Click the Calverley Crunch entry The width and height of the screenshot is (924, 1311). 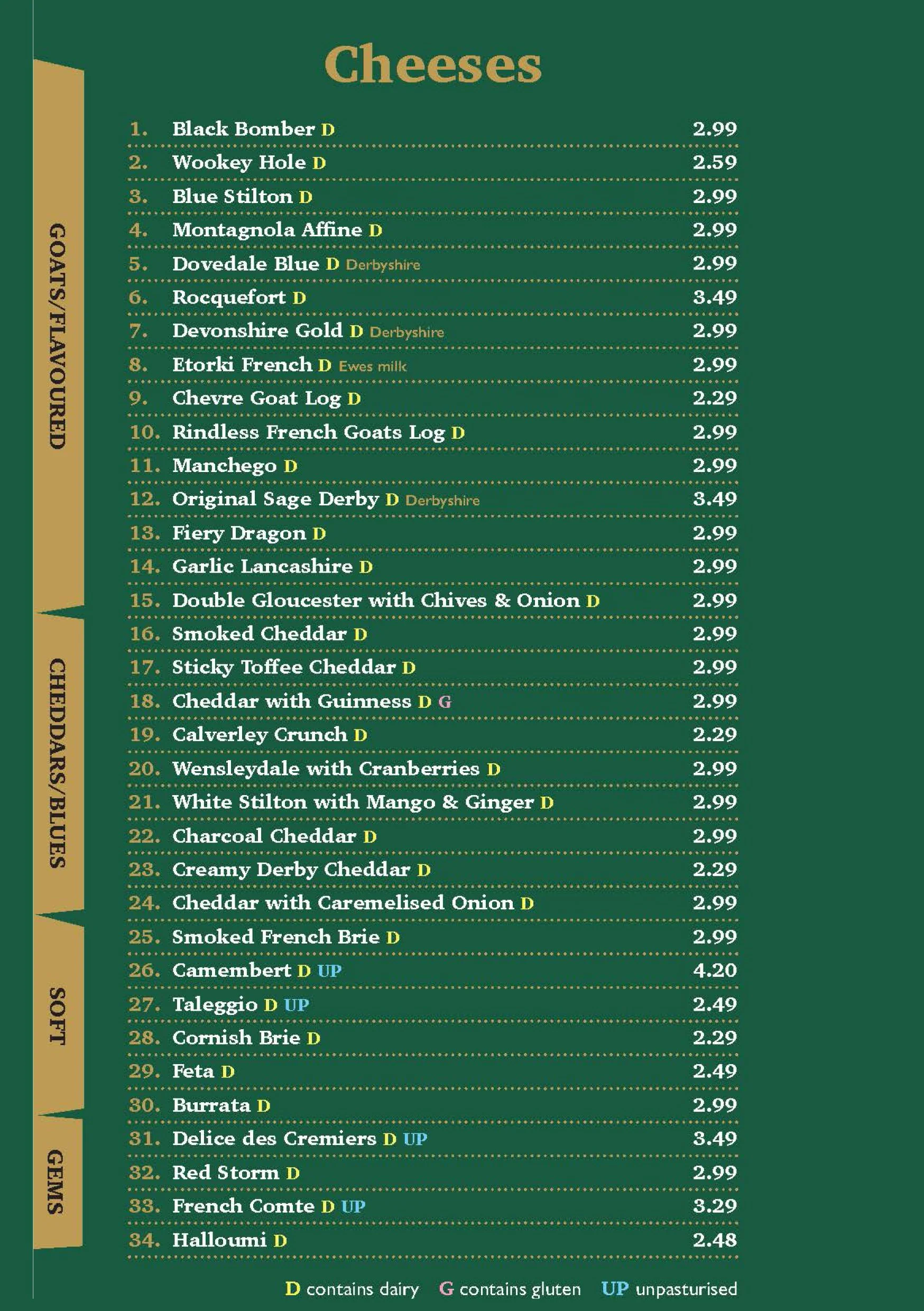point(432,735)
